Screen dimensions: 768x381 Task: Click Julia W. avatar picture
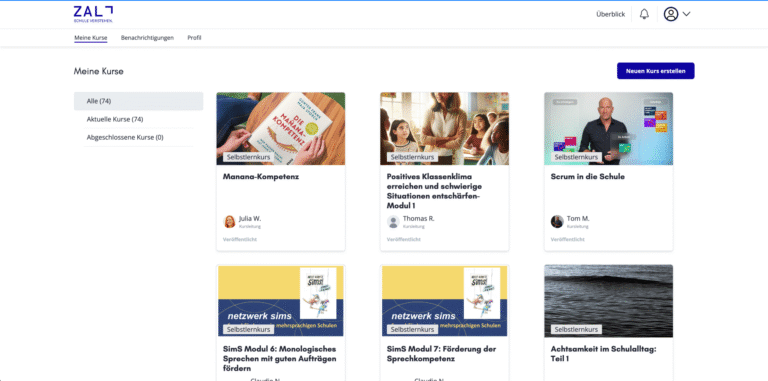(x=229, y=222)
